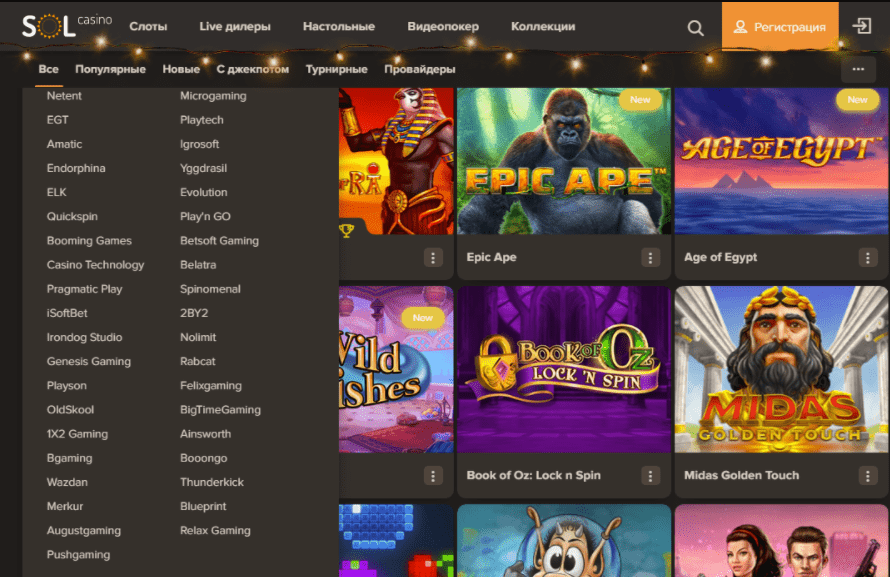Open the Видеопокер section

[x=443, y=27]
